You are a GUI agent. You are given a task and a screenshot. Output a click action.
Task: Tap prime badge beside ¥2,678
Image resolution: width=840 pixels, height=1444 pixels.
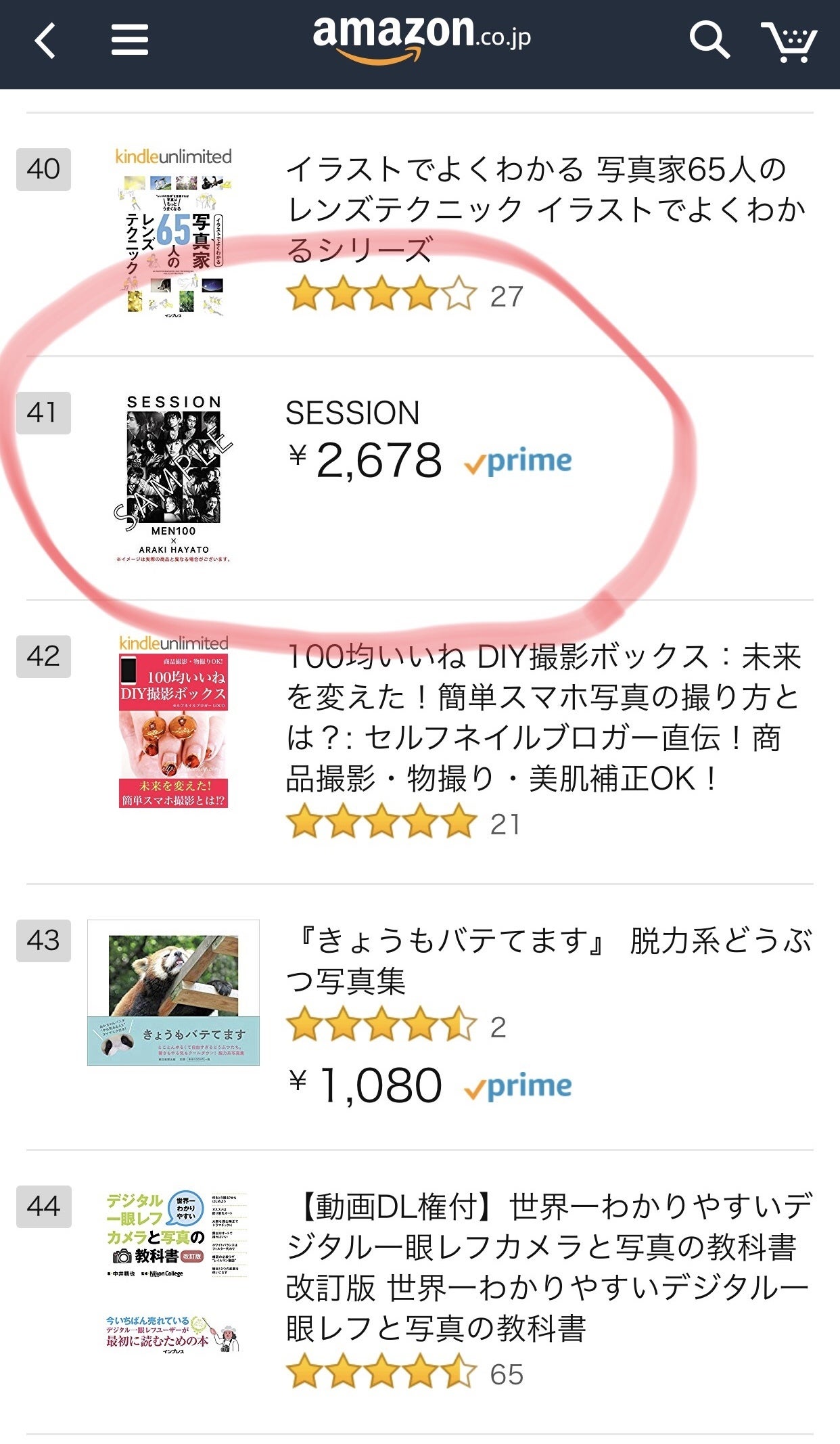pyautogui.click(x=518, y=462)
